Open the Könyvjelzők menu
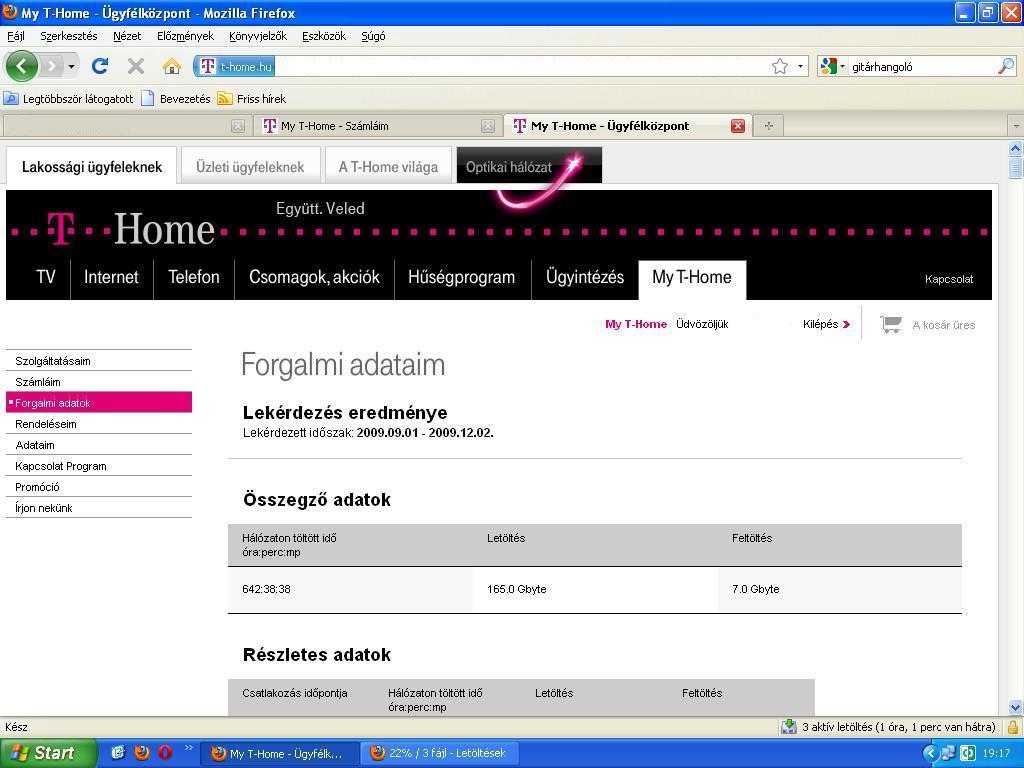Viewport: 1024px width, 768px height. click(x=257, y=36)
